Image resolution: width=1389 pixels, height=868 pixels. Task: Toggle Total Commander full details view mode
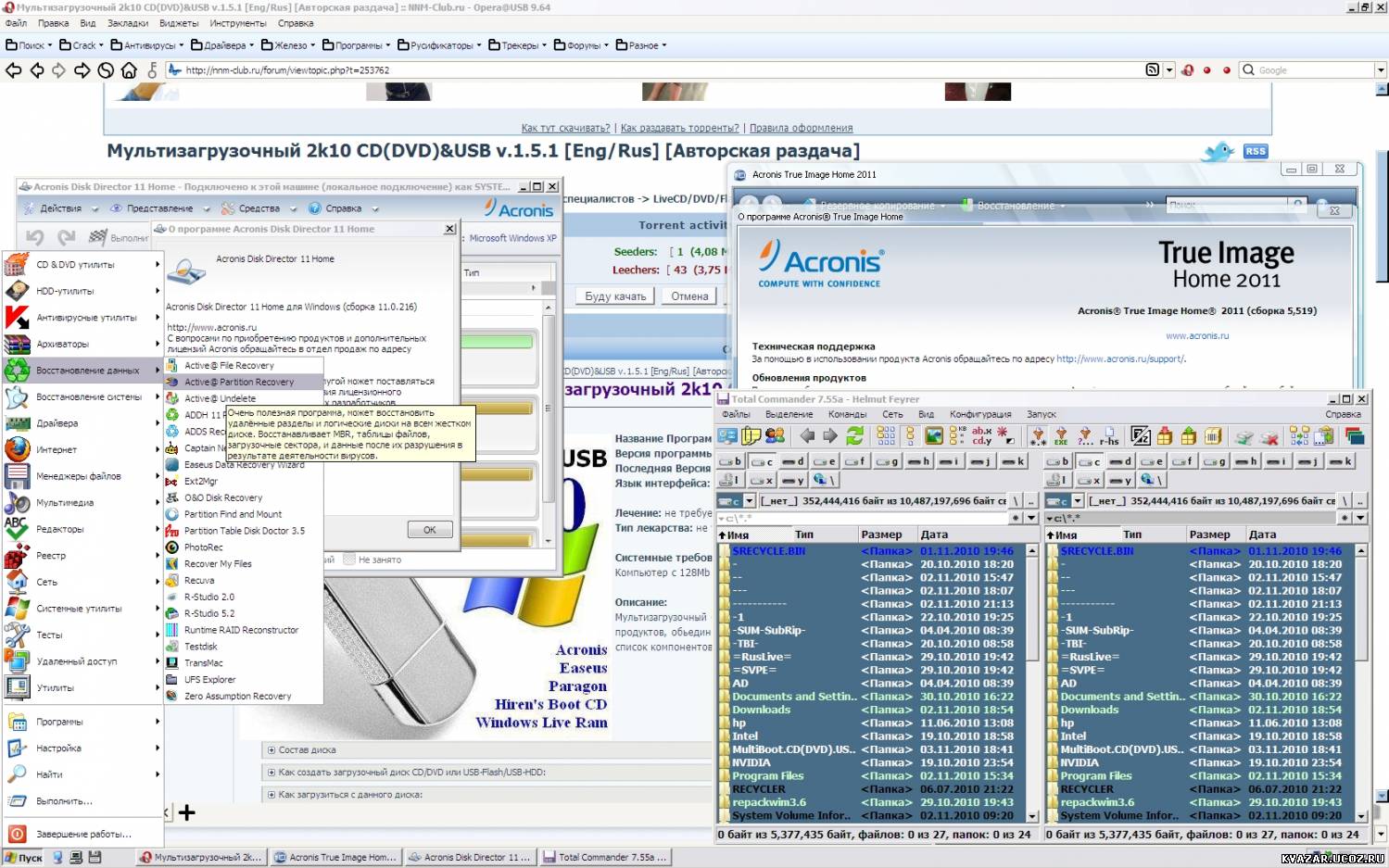[x=910, y=435]
